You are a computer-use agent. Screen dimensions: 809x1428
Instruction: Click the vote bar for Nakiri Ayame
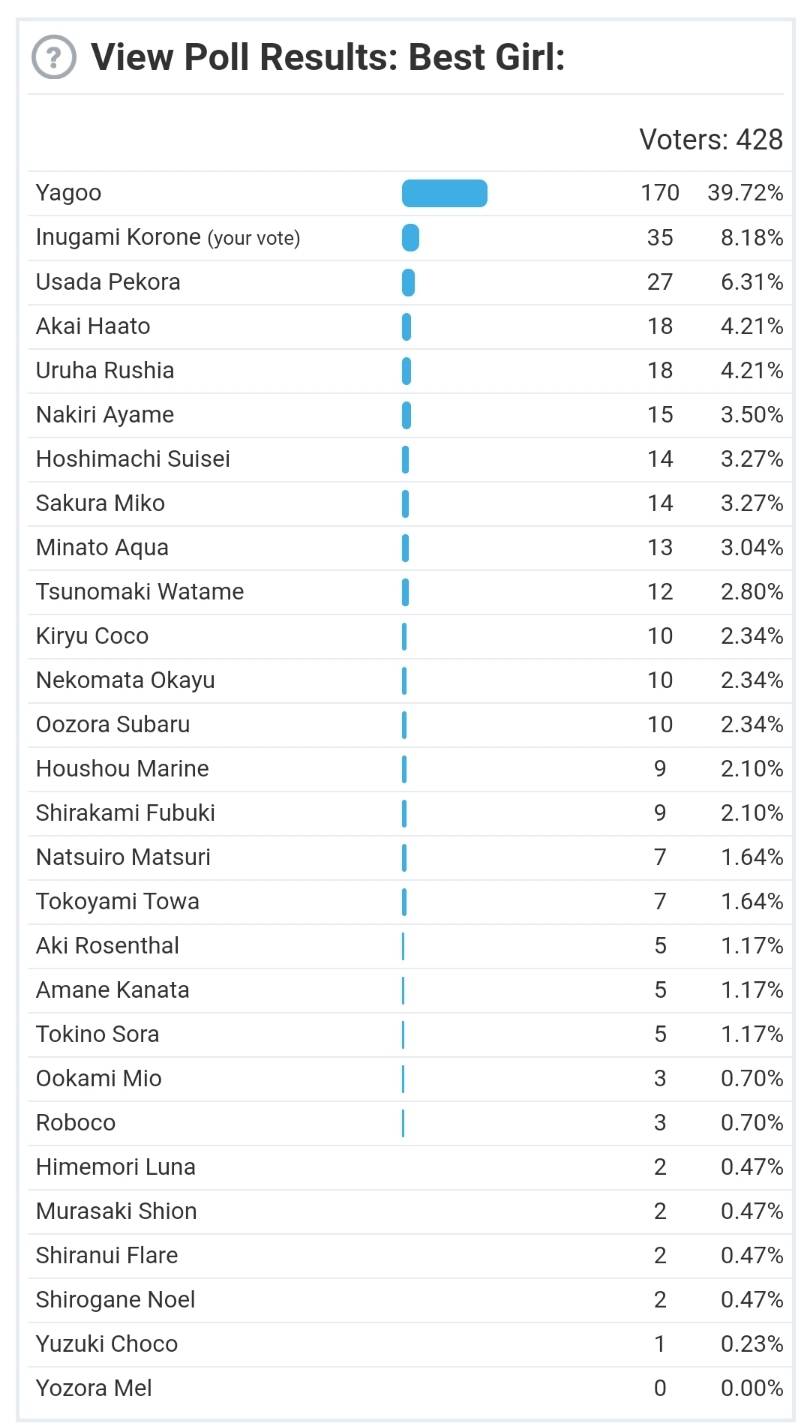406,414
